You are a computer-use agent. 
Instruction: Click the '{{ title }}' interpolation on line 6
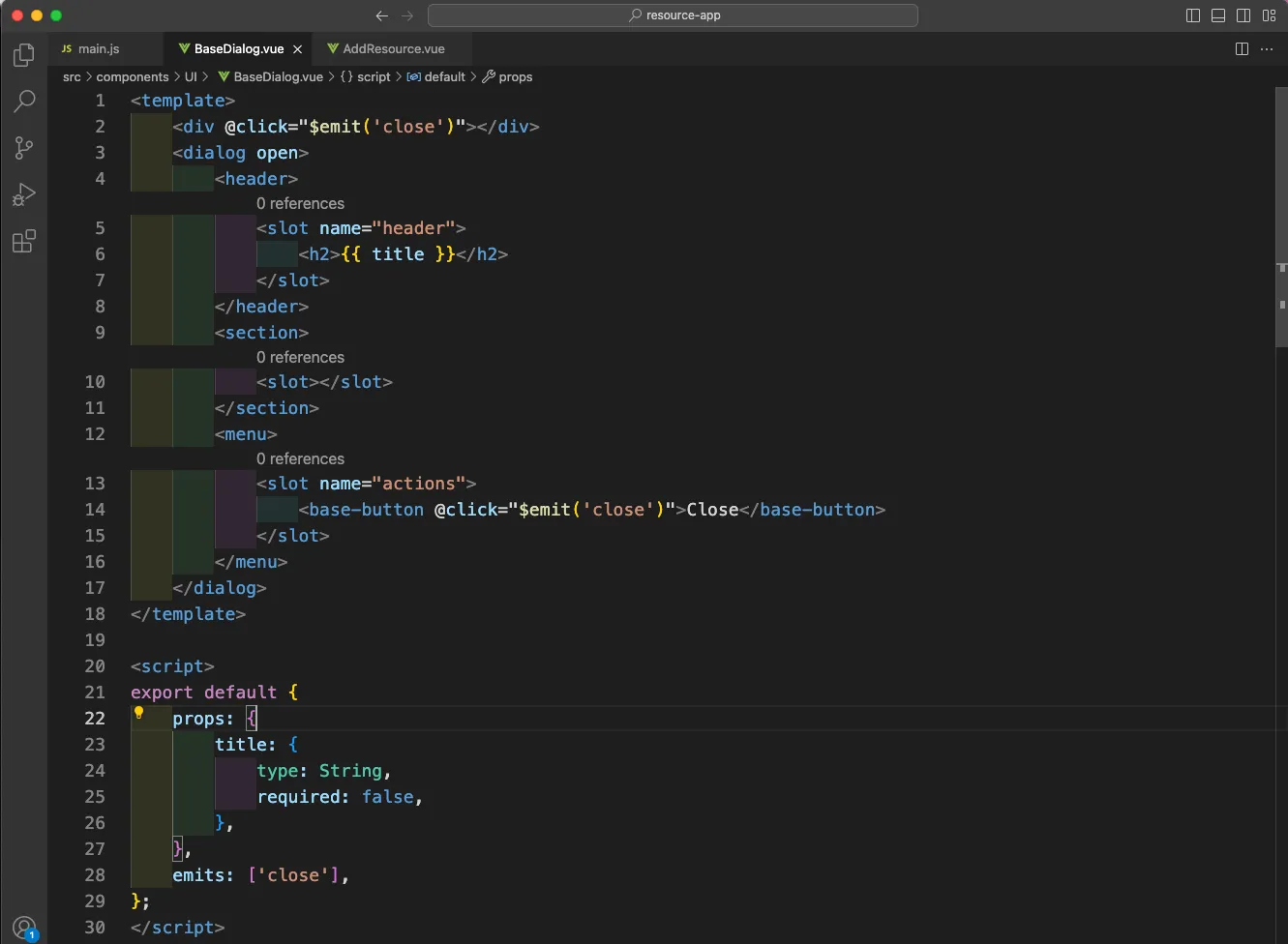pyautogui.click(x=398, y=254)
